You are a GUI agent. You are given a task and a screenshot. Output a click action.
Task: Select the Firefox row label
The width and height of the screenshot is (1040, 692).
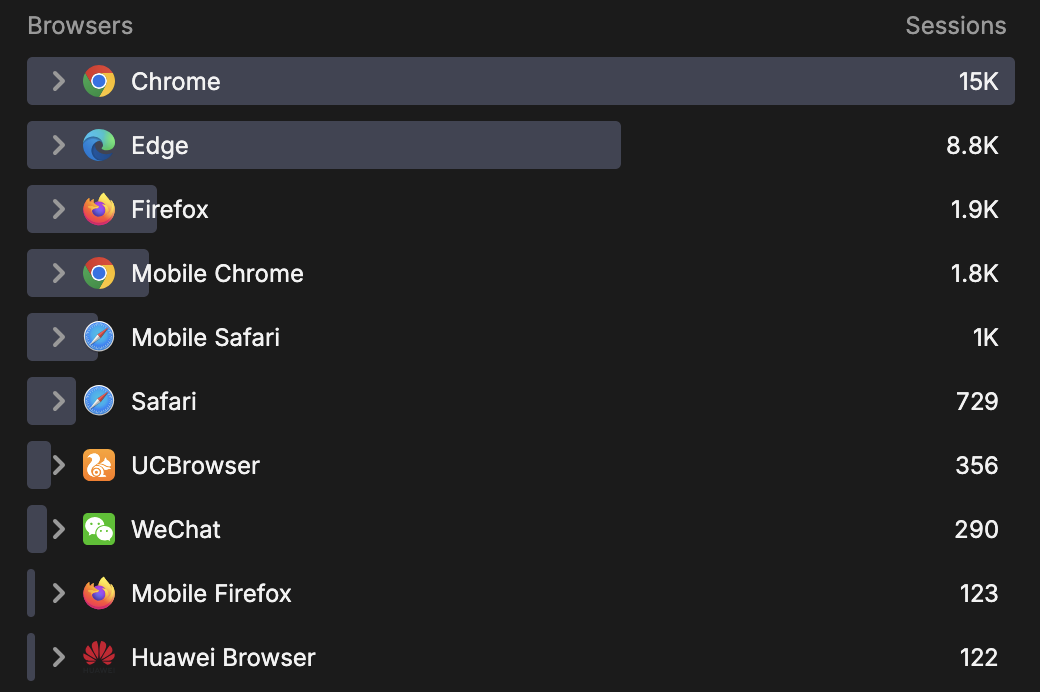tap(170, 209)
